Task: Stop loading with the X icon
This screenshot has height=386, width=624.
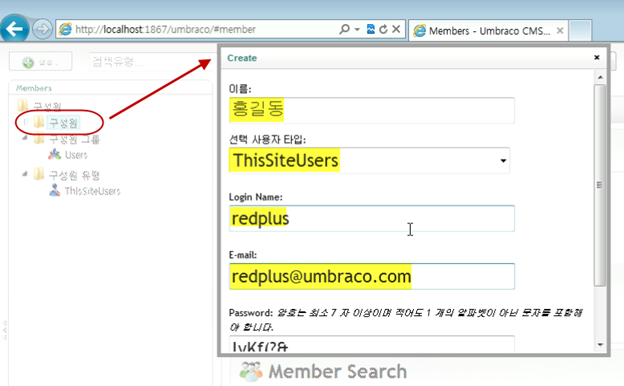Action: pyautogui.click(x=396, y=29)
